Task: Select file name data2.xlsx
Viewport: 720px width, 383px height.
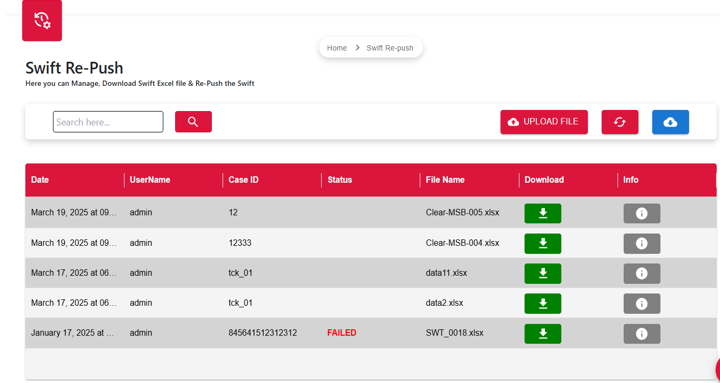Action: [444, 303]
